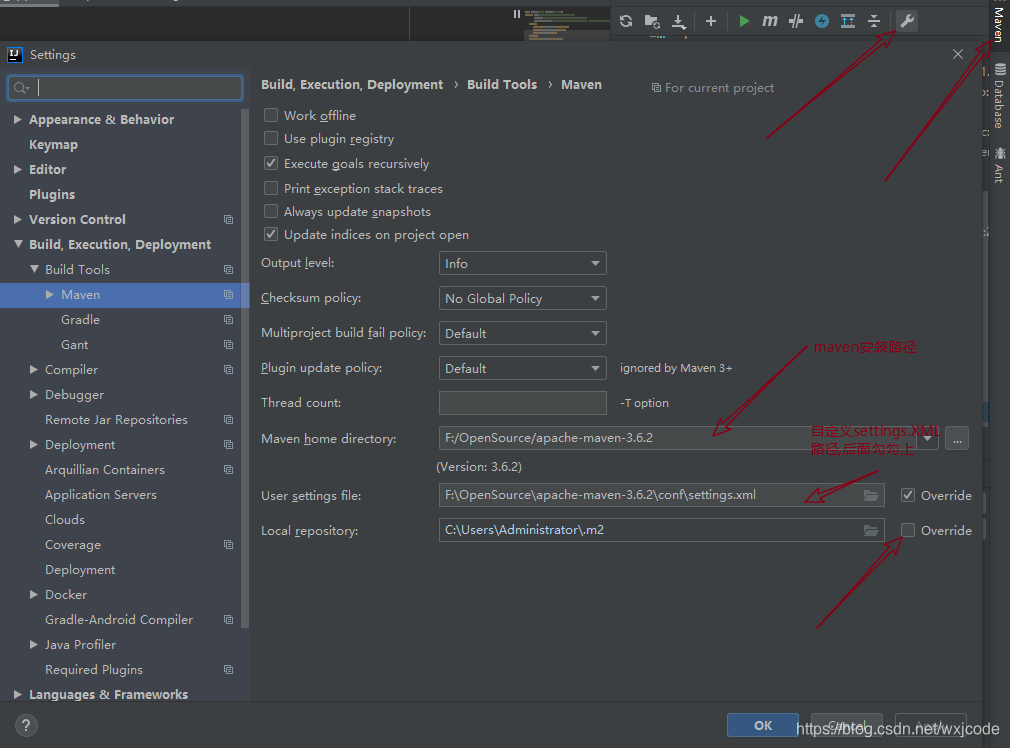The height and width of the screenshot is (748, 1010).
Task: Open Output level dropdown
Action: click(x=522, y=264)
